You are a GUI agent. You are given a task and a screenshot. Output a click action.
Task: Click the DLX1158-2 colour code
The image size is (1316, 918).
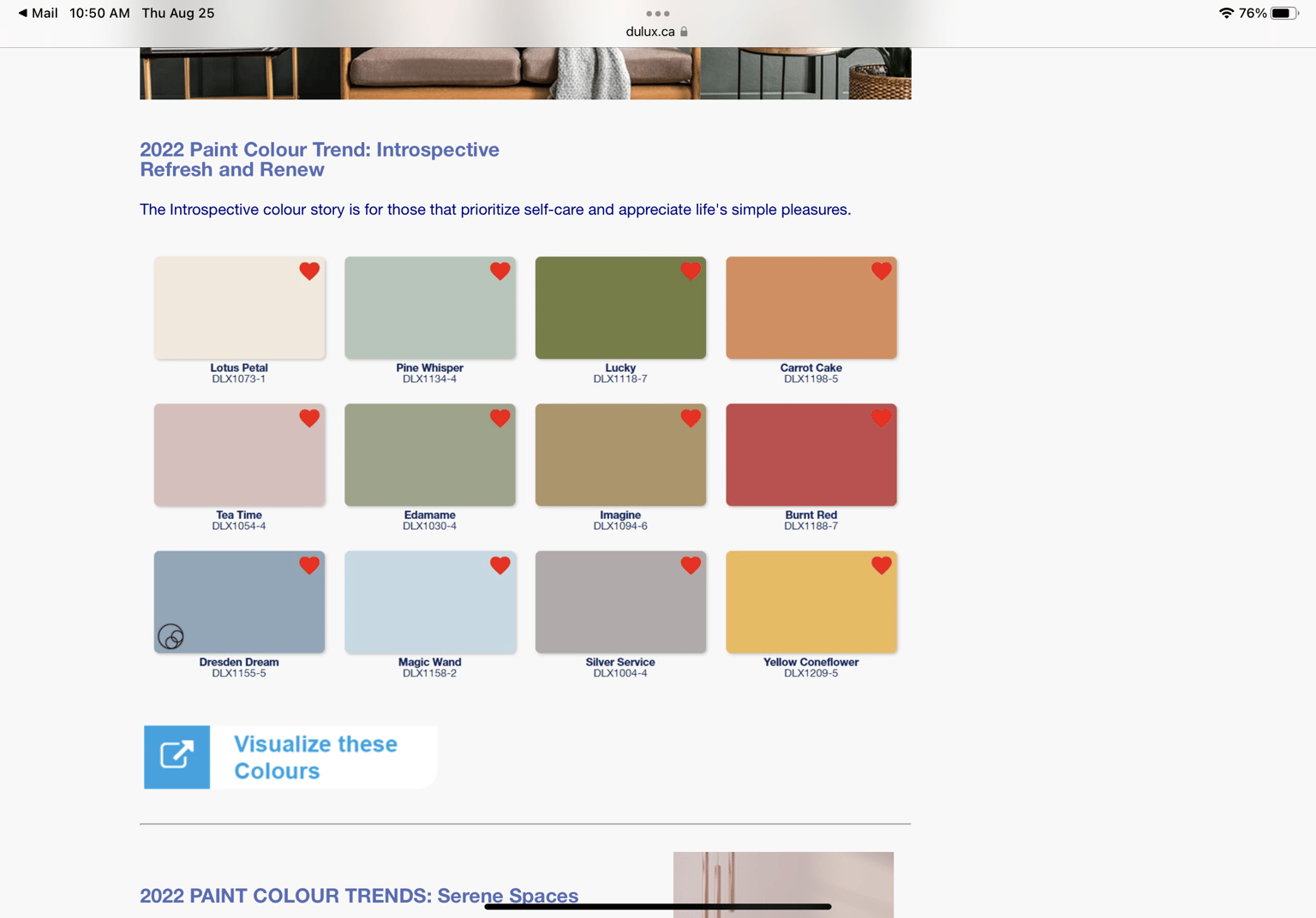(430, 673)
